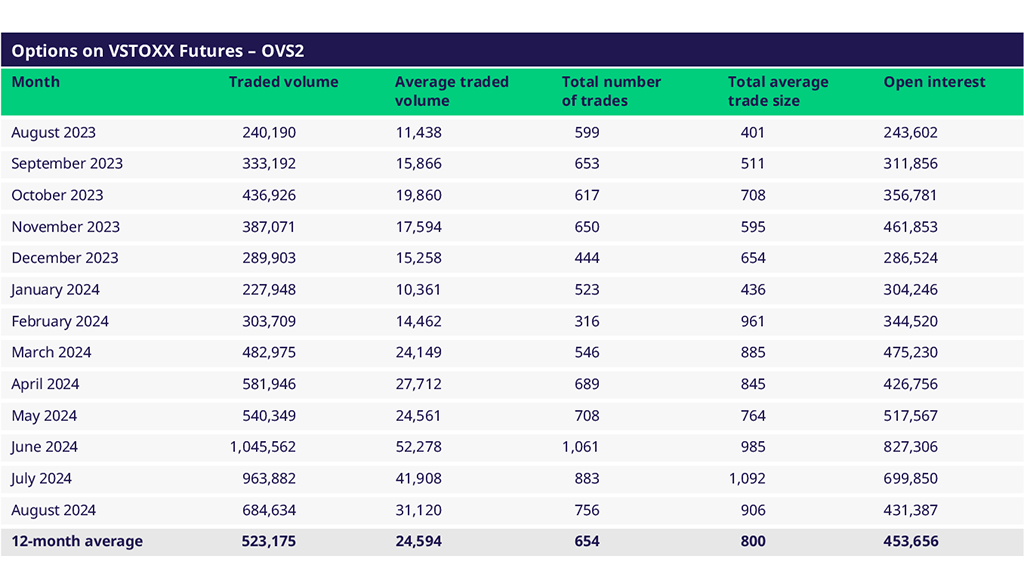
Task: Select the 'Open interest' column header
Action: [x=934, y=82]
